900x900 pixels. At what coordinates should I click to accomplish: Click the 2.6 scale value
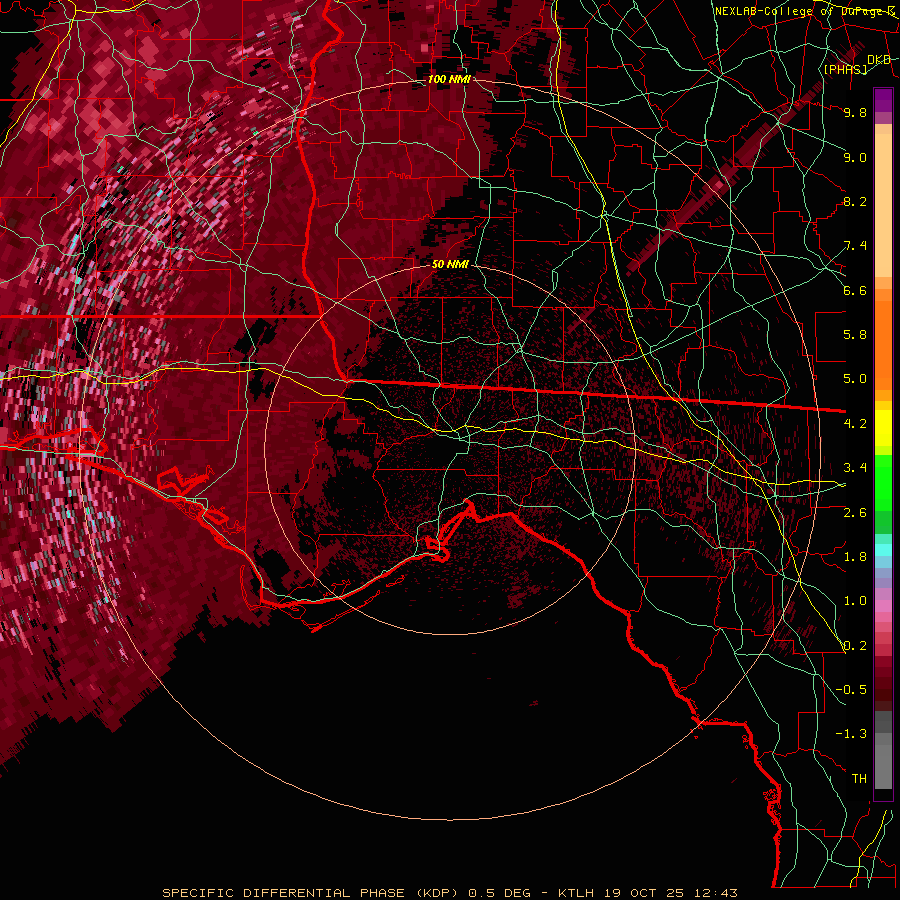tap(855, 513)
